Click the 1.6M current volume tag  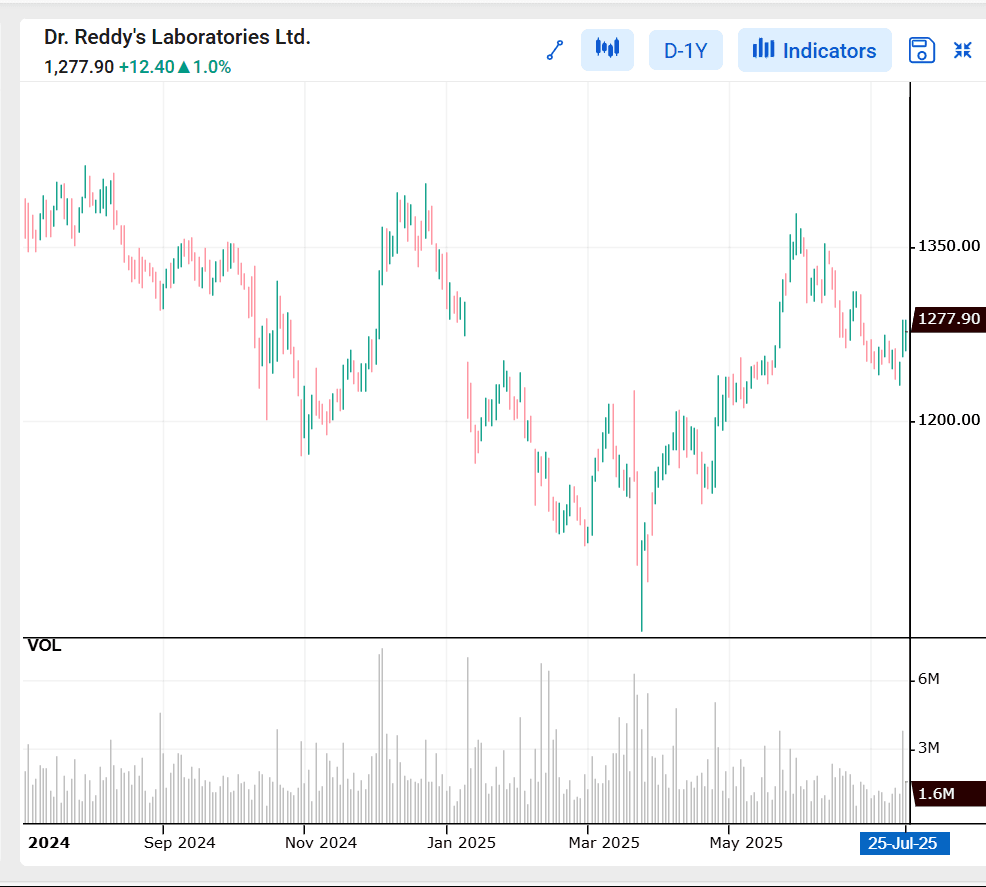pos(948,793)
